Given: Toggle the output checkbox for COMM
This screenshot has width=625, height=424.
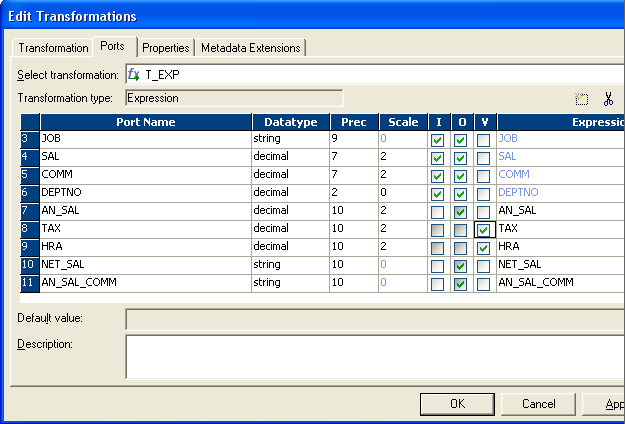Looking at the screenshot, I should pos(460,176).
